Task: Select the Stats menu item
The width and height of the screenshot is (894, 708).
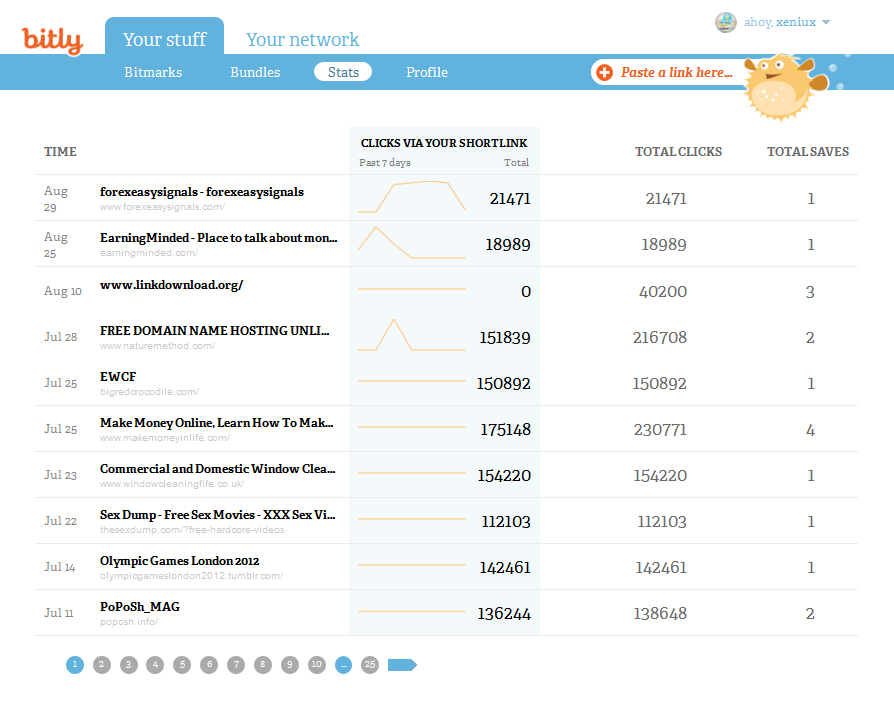Action: (x=343, y=72)
